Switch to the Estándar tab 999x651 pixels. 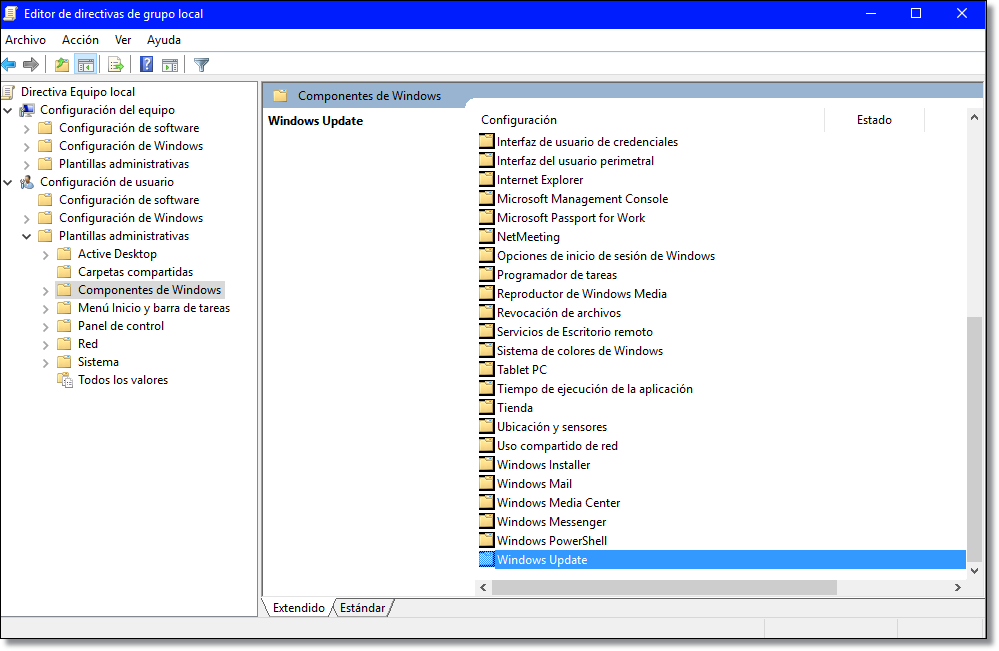pos(363,608)
